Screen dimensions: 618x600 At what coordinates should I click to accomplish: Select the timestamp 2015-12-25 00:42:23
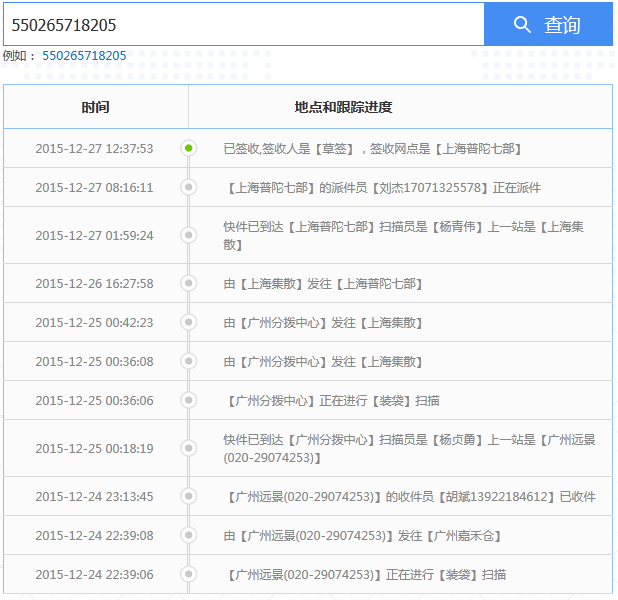point(94,322)
